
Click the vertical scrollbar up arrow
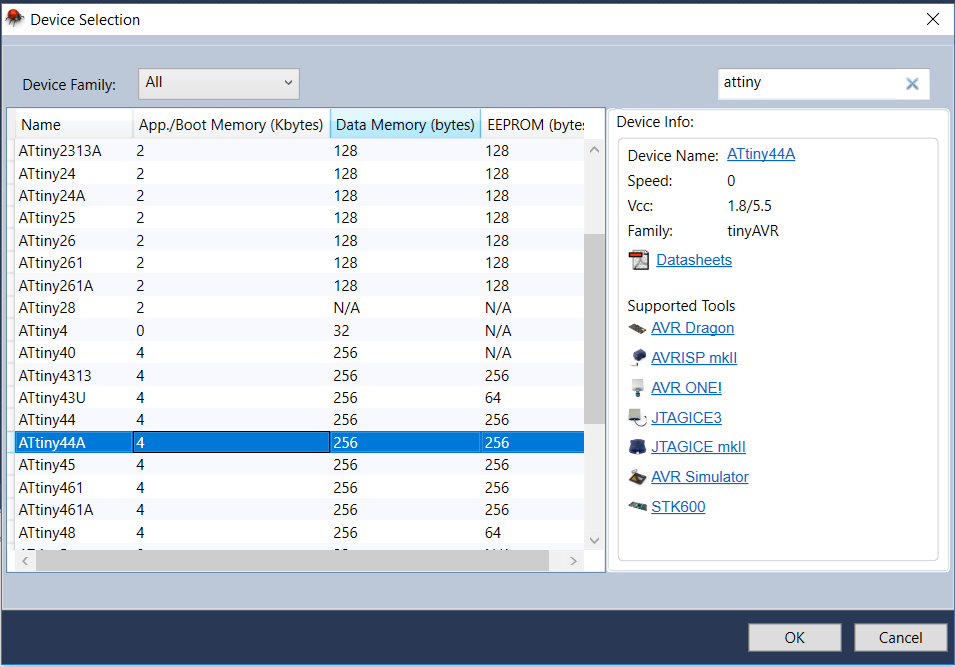[594, 150]
